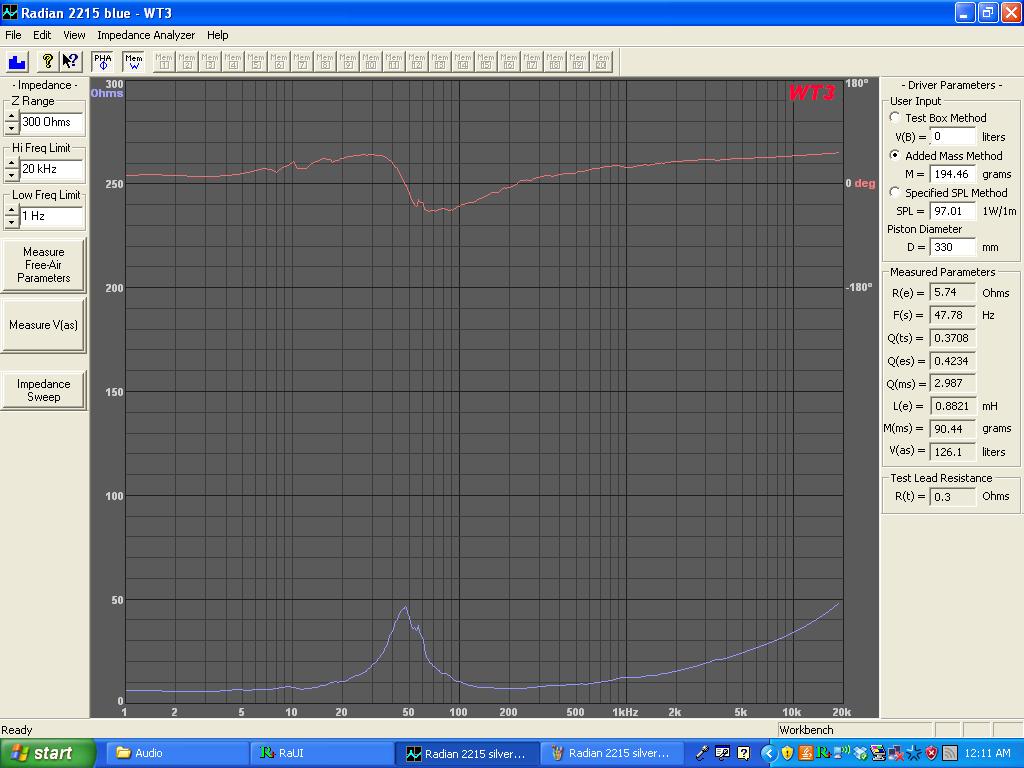Click the blue histogram toolbar icon
This screenshot has width=1024, height=768.
pyautogui.click(x=17, y=62)
